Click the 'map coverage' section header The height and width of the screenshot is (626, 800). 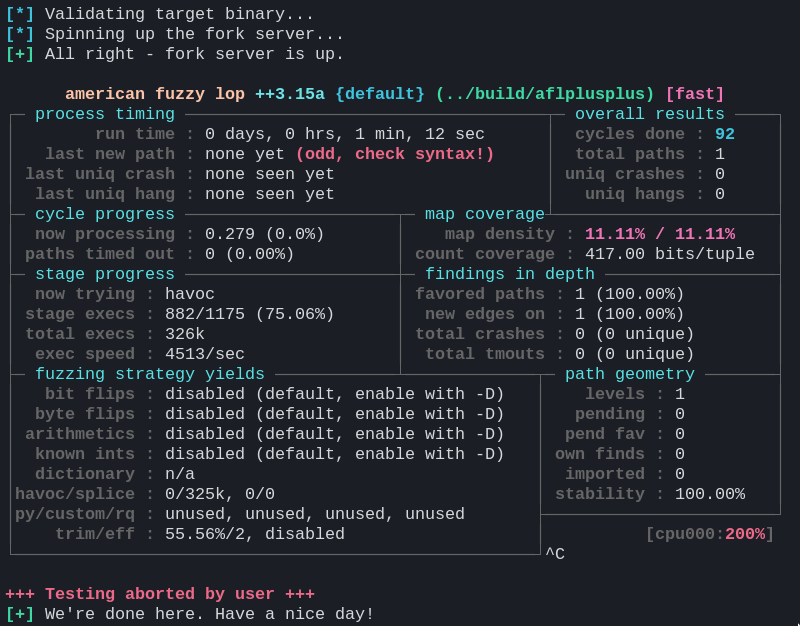click(x=485, y=214)
